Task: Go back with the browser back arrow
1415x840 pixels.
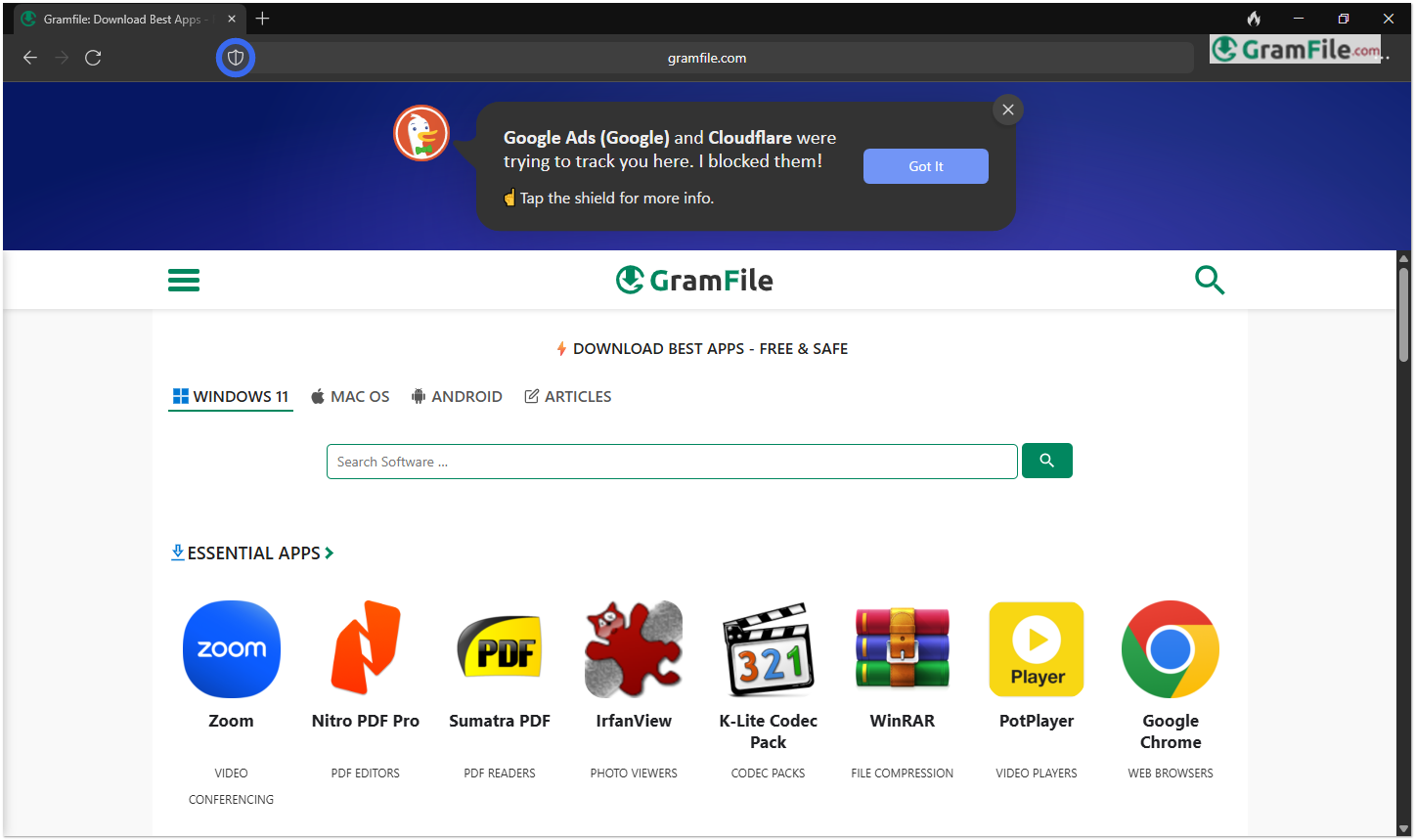Action: (x=30, y=58)
